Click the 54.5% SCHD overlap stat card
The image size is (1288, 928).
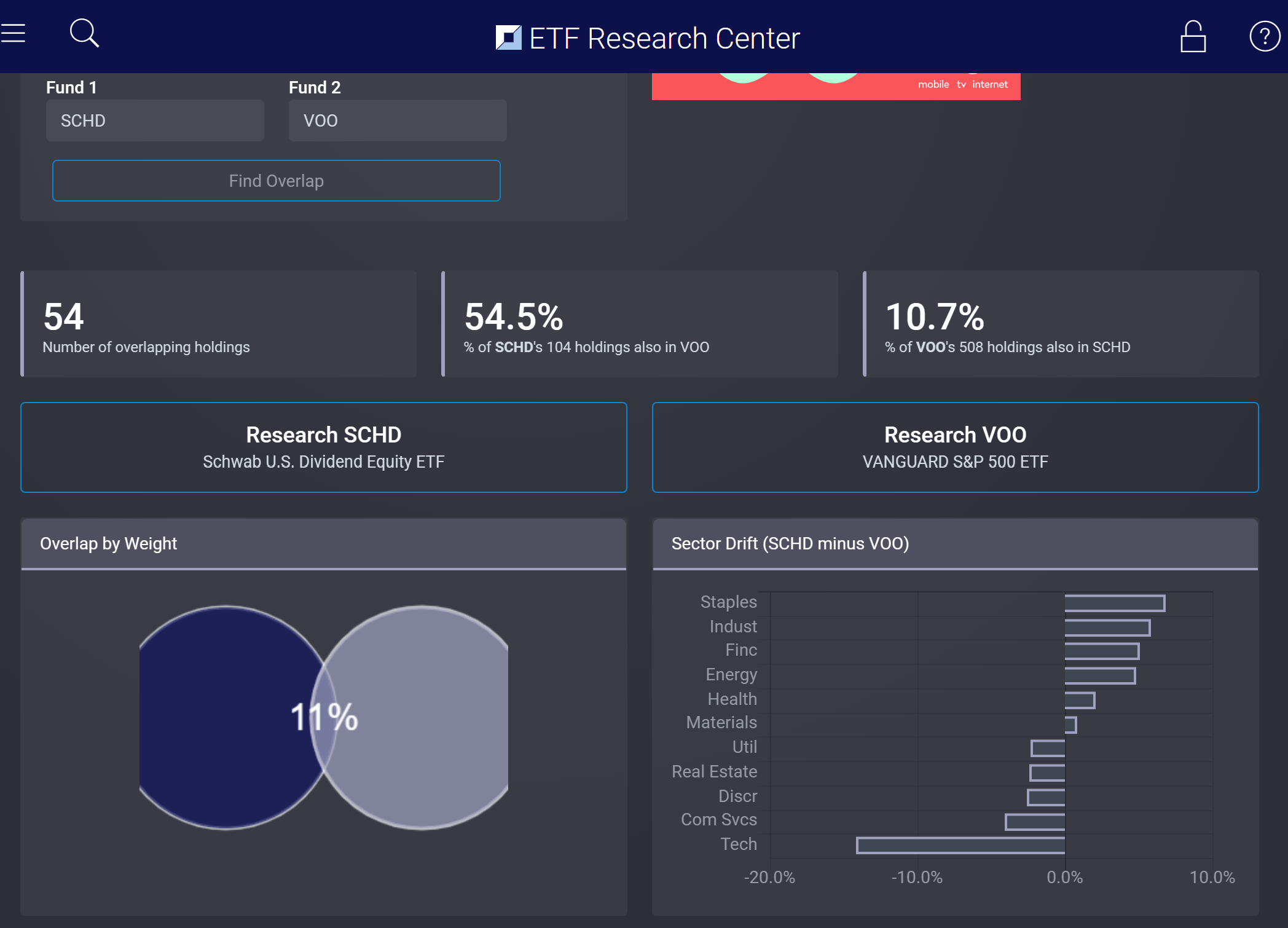pyautogui.click(x=639, y=324)
